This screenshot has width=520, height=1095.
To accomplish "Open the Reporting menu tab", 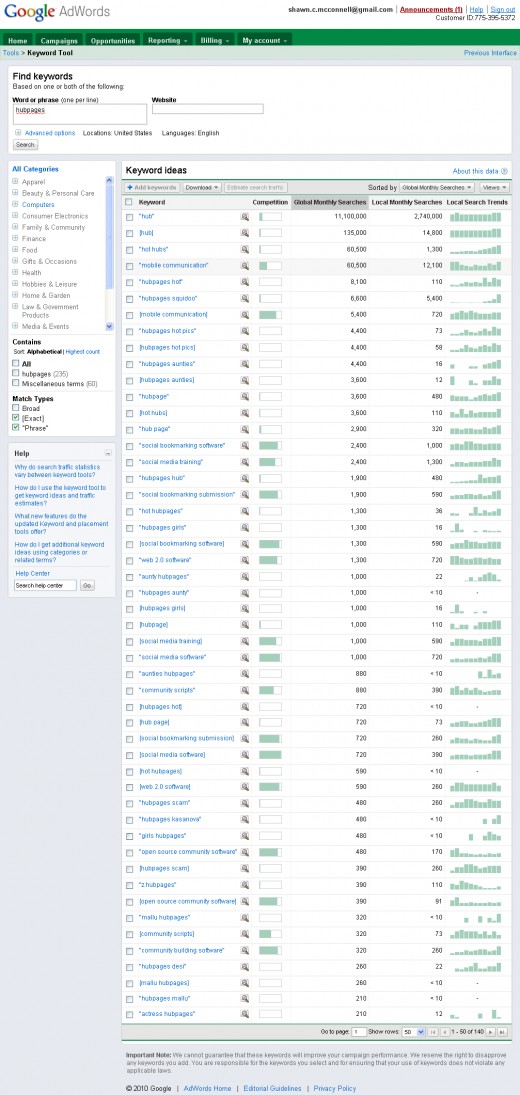I will click(x=167, y=41).
